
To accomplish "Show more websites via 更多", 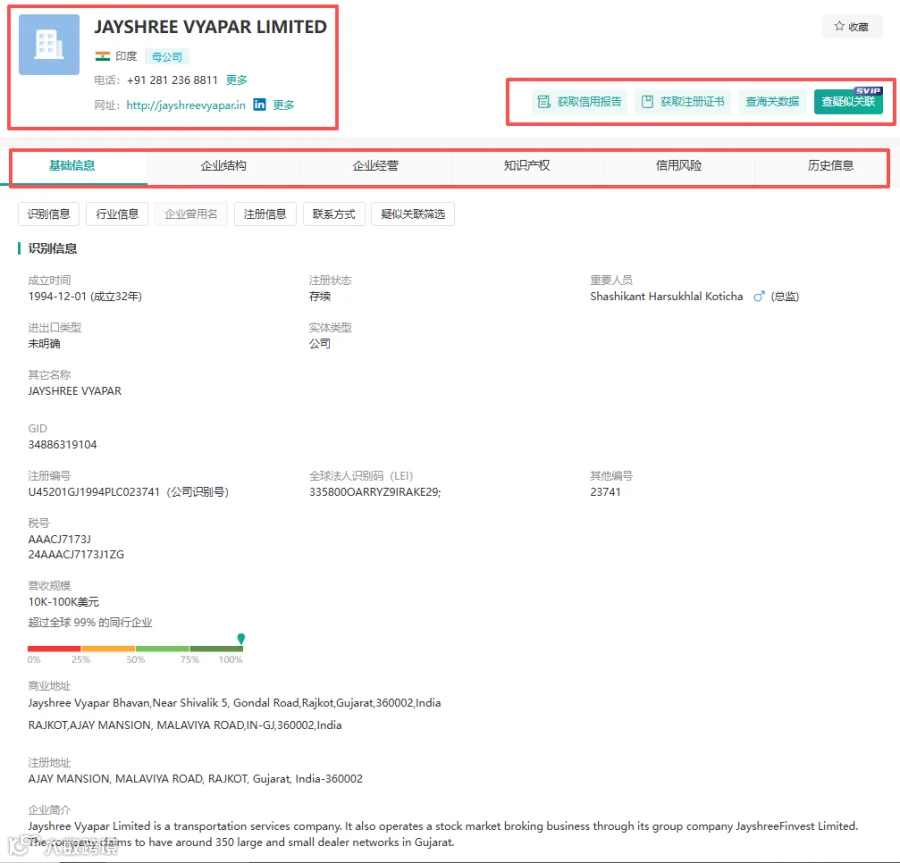I will 284,105.
